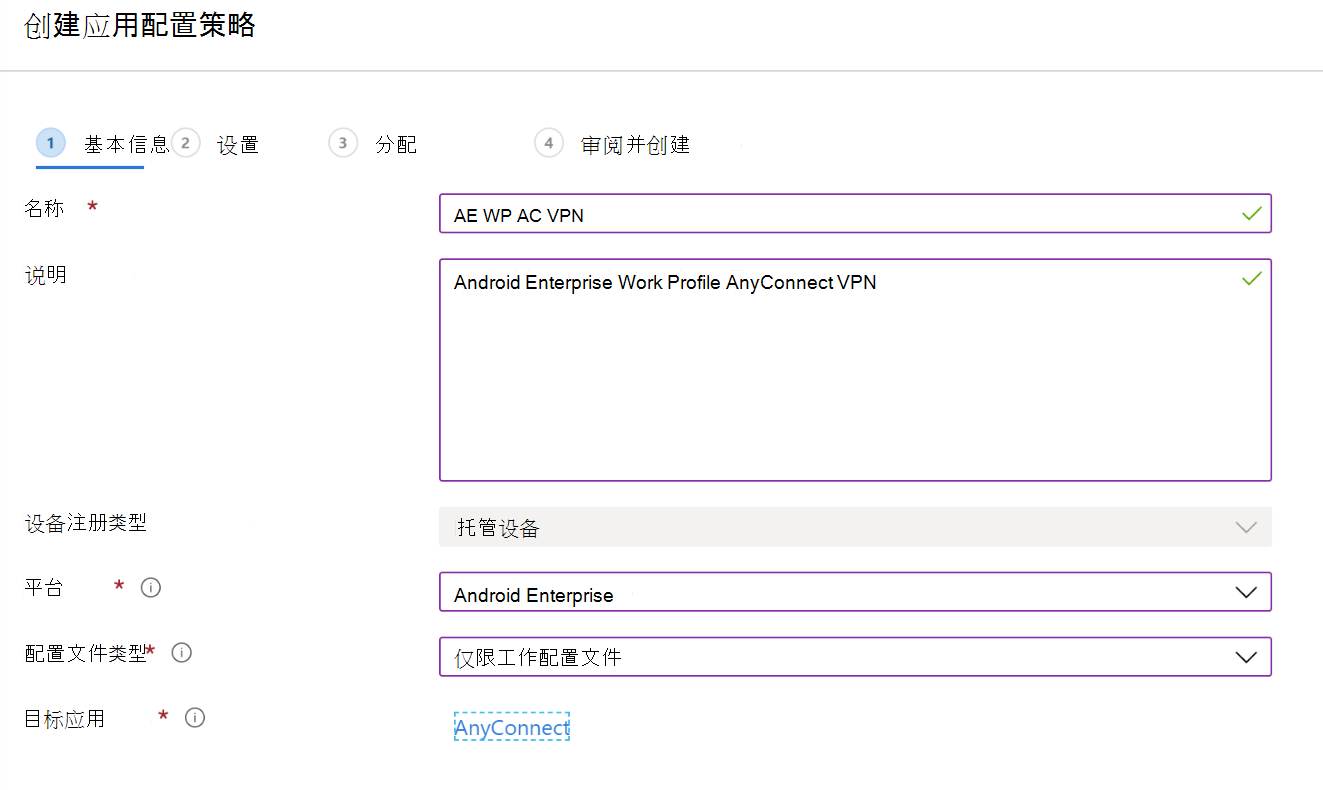Screen dimensions: 1323x790
Task: Click the step 2 circle icon
Action: (186, 144)
